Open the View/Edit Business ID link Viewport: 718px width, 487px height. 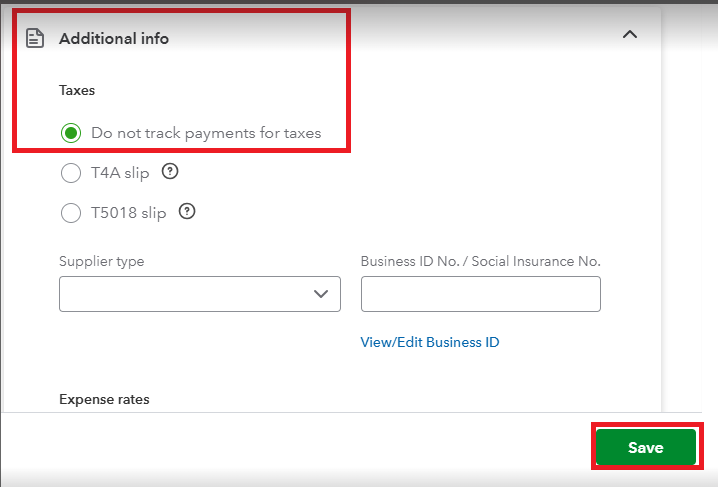click(x=430, y=342)
